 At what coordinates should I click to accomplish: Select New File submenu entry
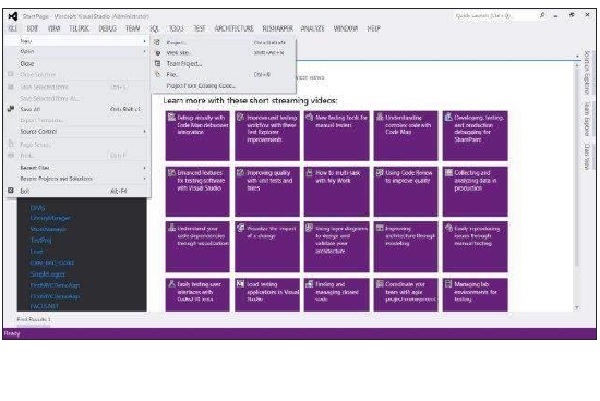tap(224, 75)
